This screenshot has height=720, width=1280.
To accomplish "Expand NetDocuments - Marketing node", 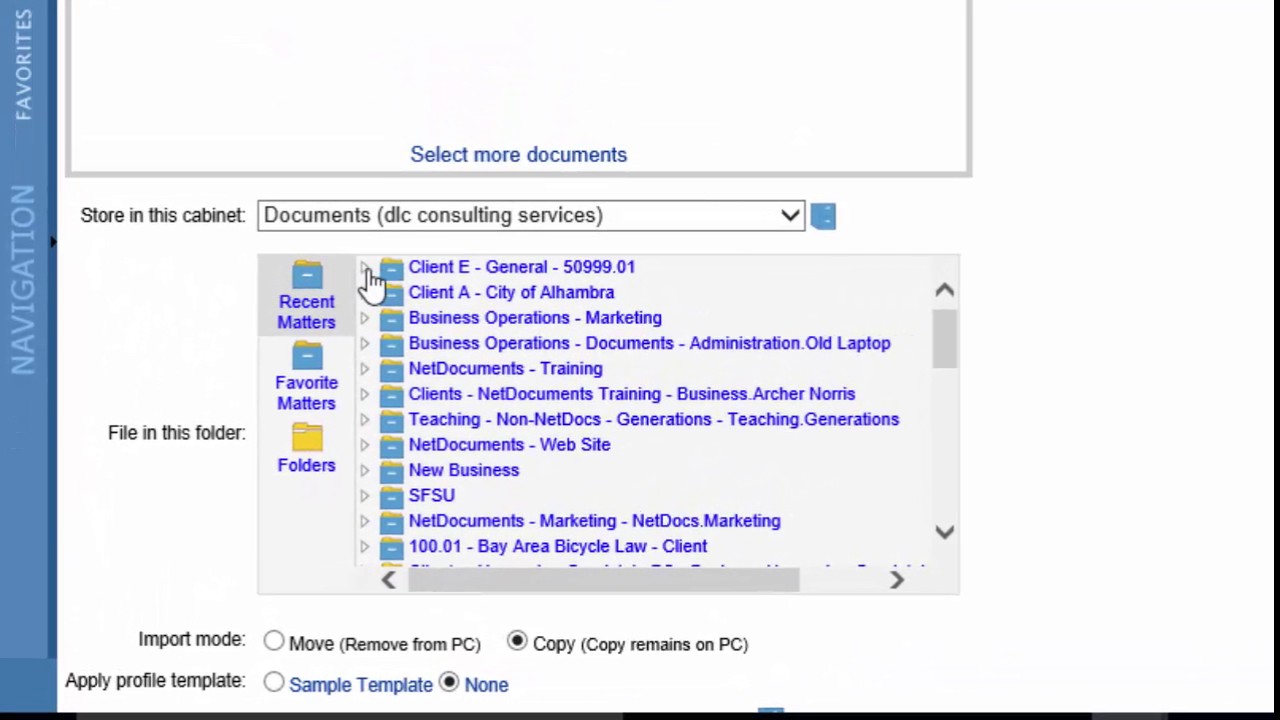I will click(x=364, y=521).
